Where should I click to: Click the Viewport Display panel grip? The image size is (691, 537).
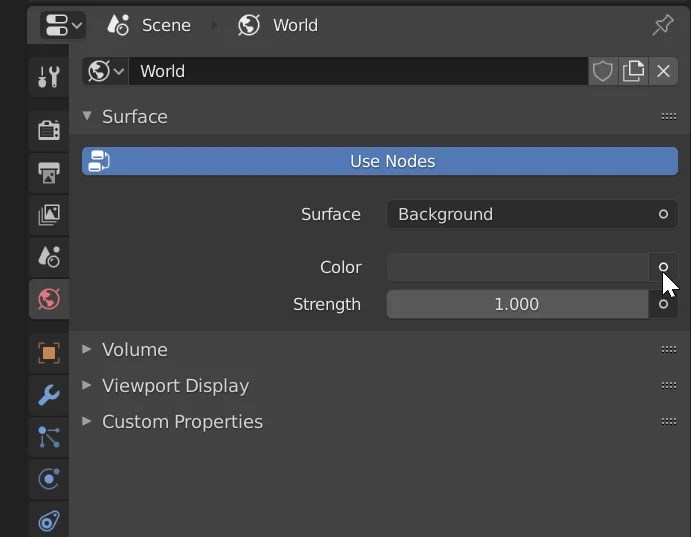pyautogui.click(x=669, y=385)
